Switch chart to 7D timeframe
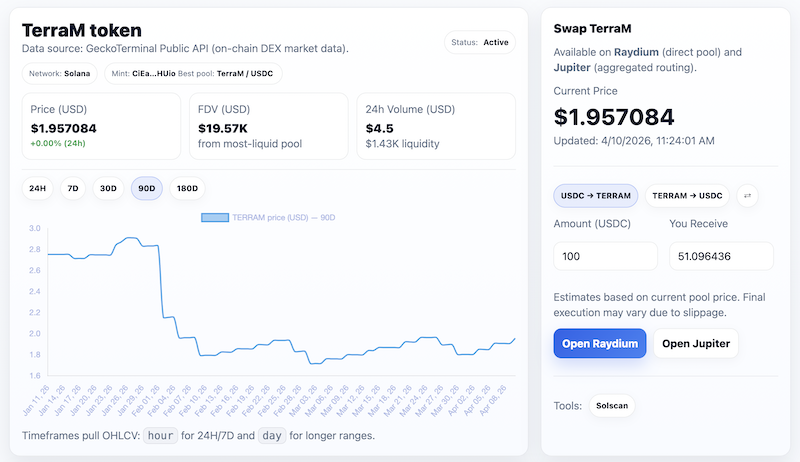 tap(73, 188)
